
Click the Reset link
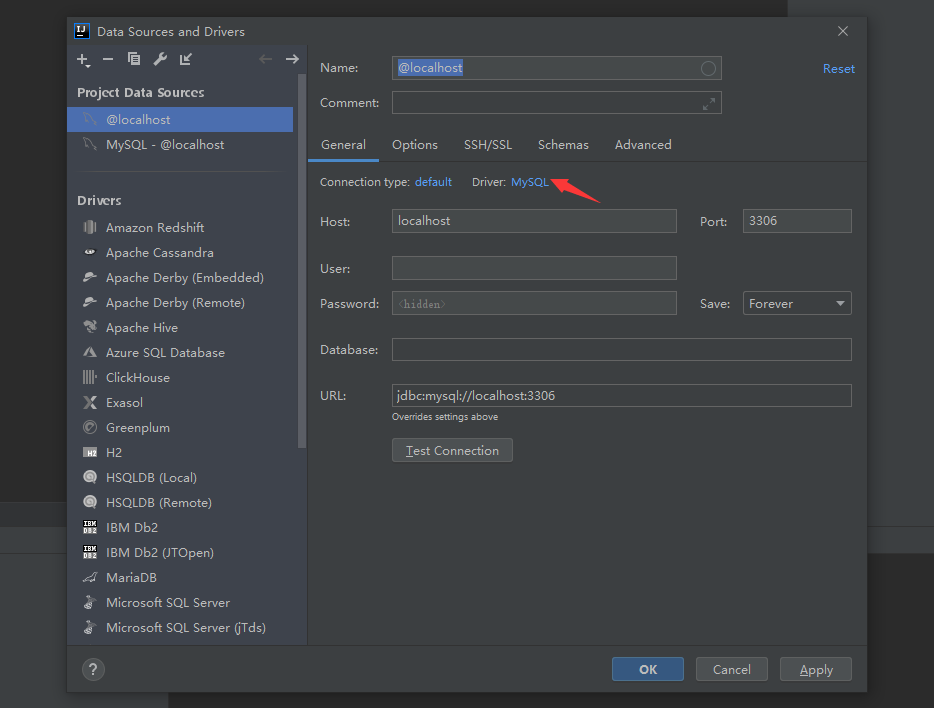(838, 68)
